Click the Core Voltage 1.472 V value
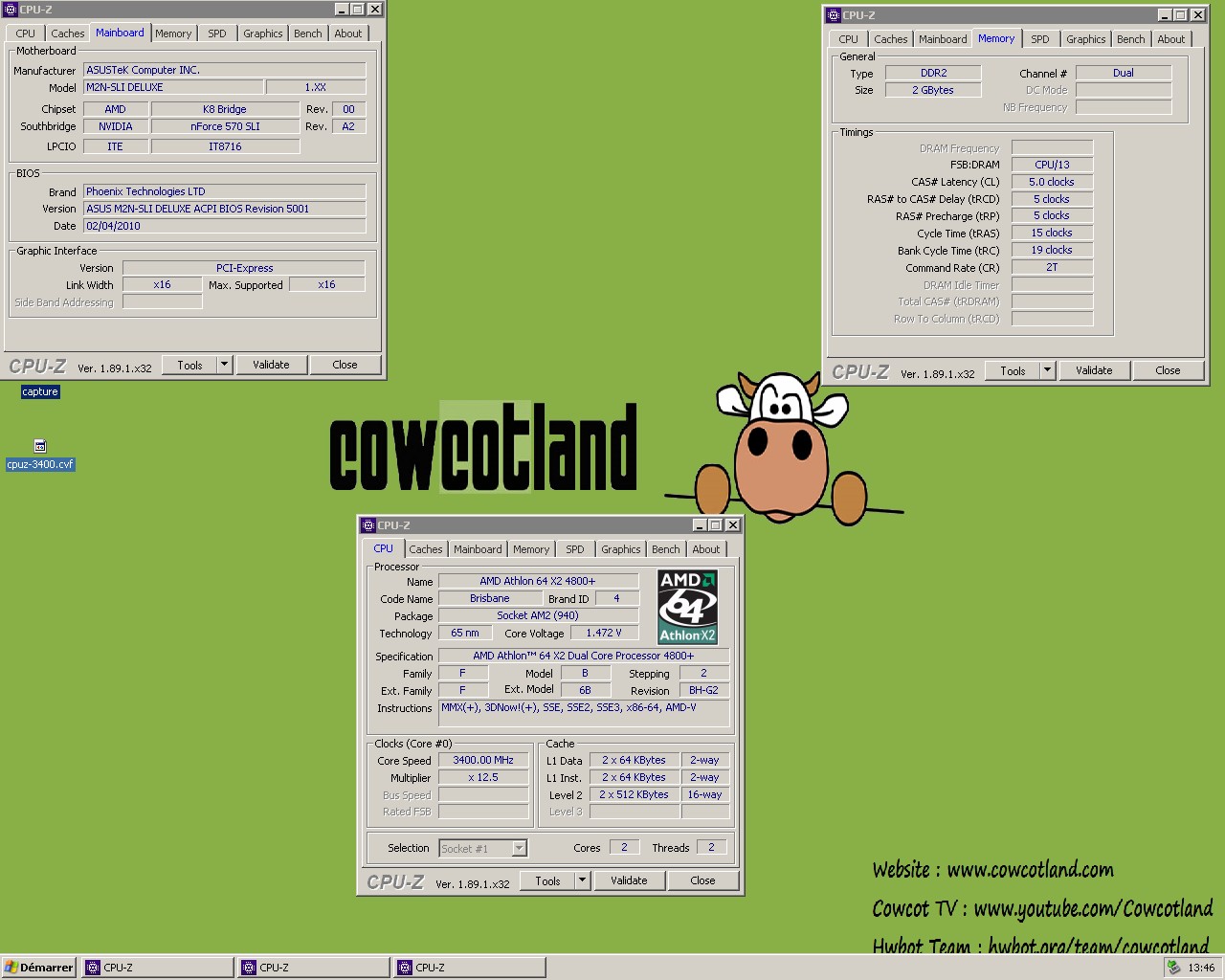Image resolution: width=1225 pixels, height=980 pixels. [x=604, y=633]
